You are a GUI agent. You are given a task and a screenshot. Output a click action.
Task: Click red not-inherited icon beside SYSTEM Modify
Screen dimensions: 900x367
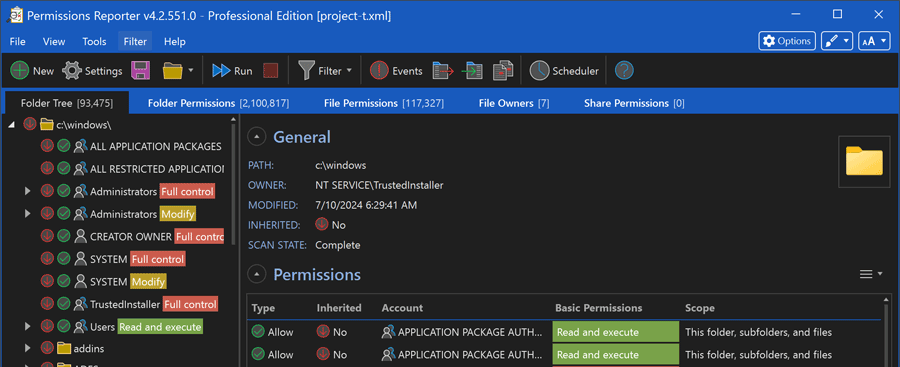(47, 281)
